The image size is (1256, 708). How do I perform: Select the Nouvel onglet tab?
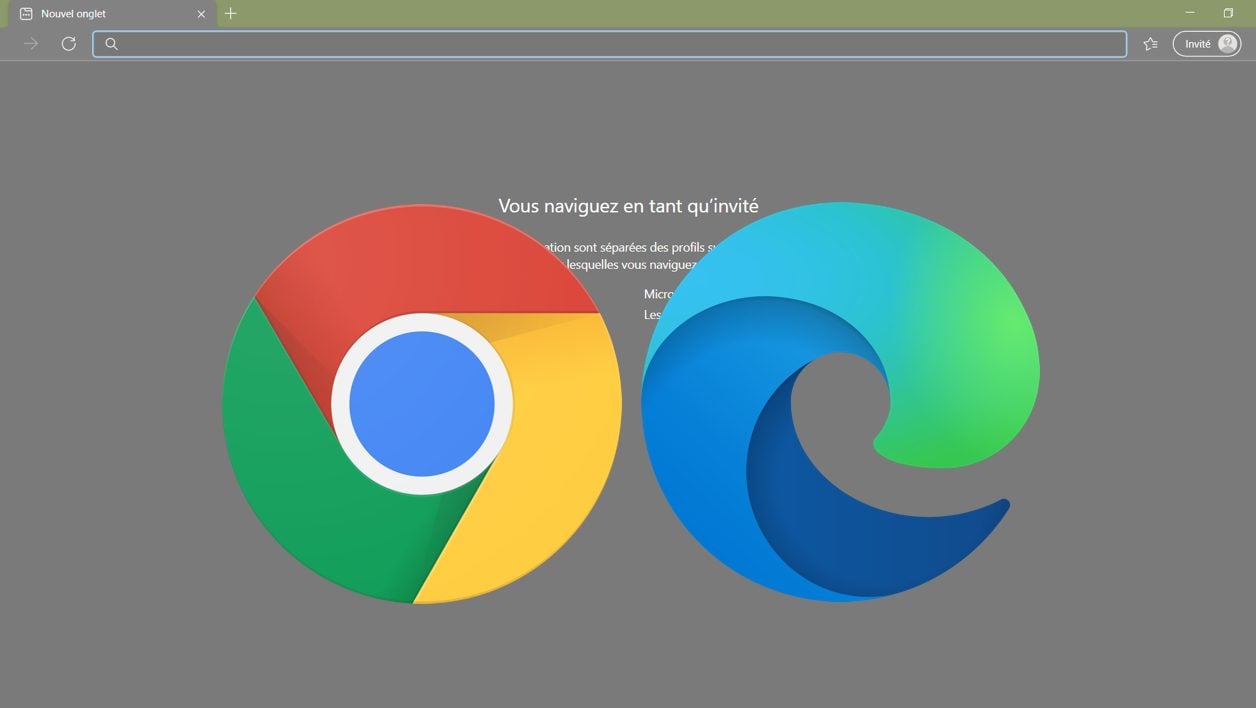coord(112,14)
